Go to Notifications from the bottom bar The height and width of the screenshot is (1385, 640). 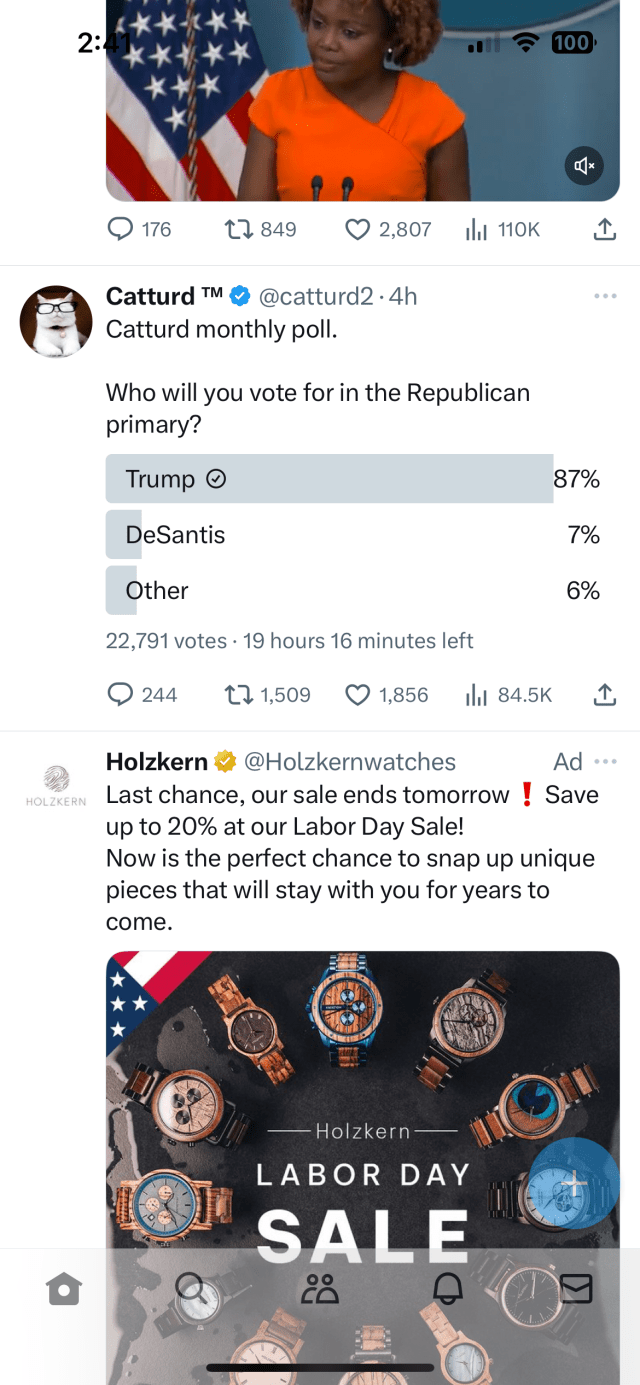click(448, 1289)
